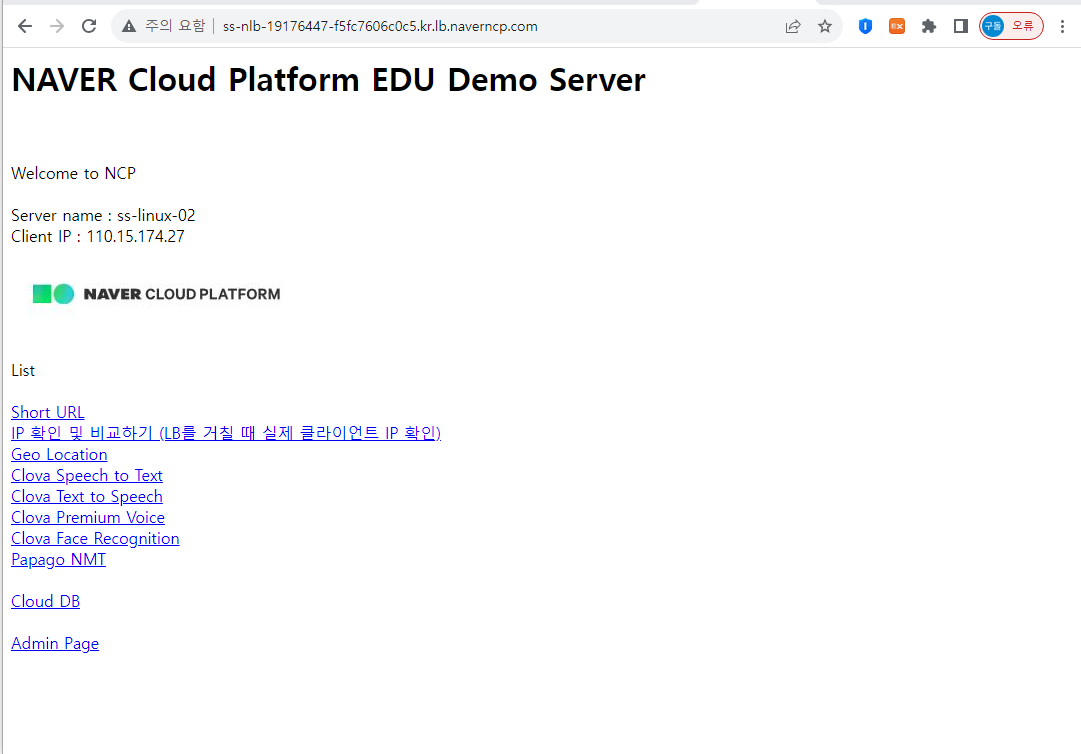Click the NAVER Cloud Platform logo
This screenshot has height=754, width=1081.
[x=156, y=294]
